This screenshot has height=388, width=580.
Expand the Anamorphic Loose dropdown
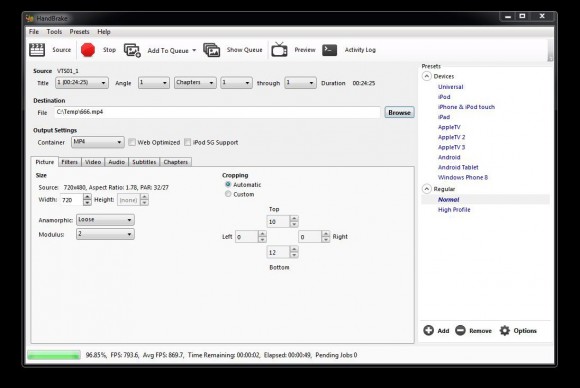point(105,220)
